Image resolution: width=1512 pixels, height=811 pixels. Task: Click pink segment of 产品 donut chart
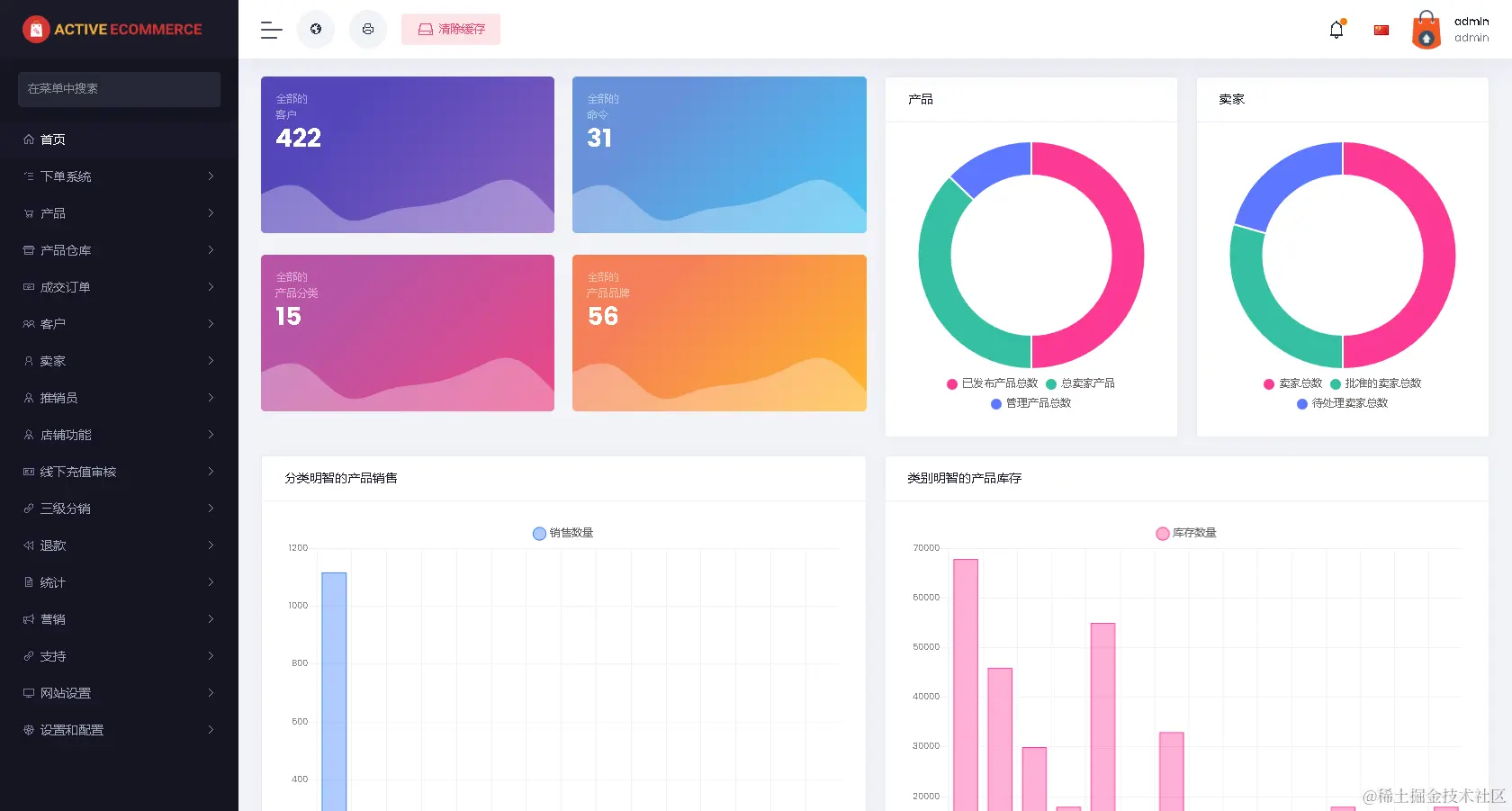(1128, 255)
